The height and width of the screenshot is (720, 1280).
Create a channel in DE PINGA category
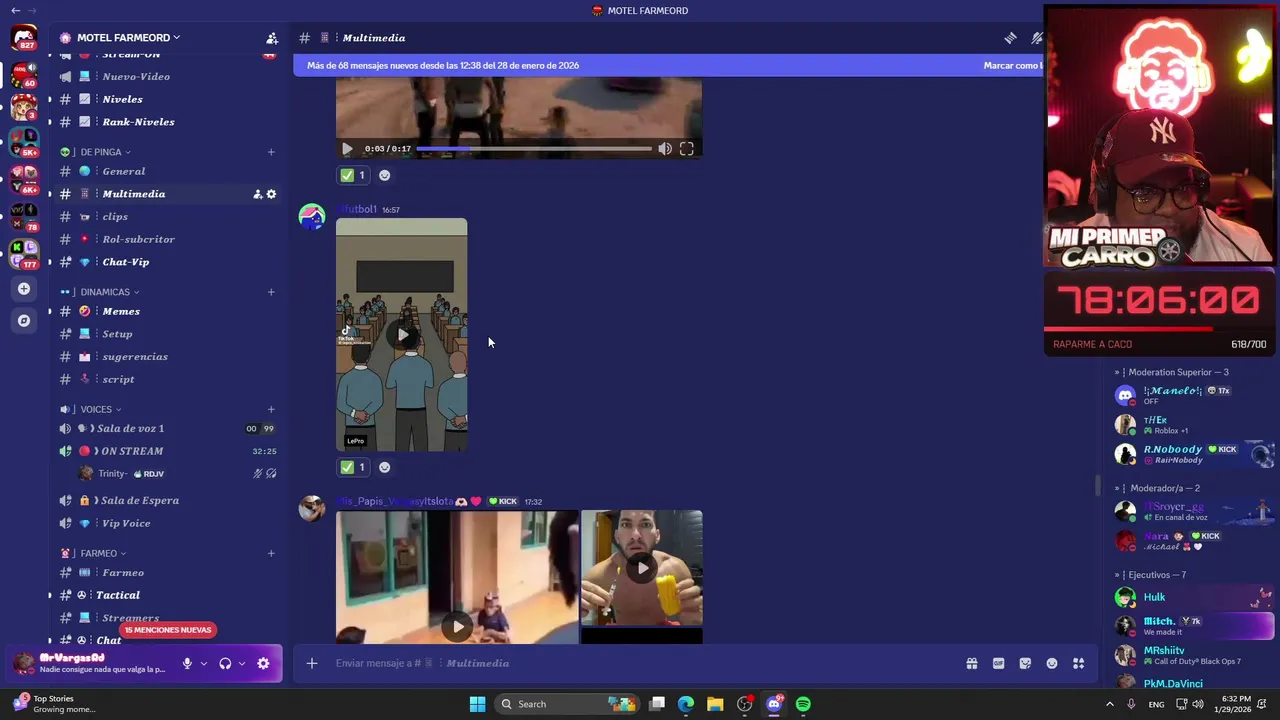pos(271,152)
